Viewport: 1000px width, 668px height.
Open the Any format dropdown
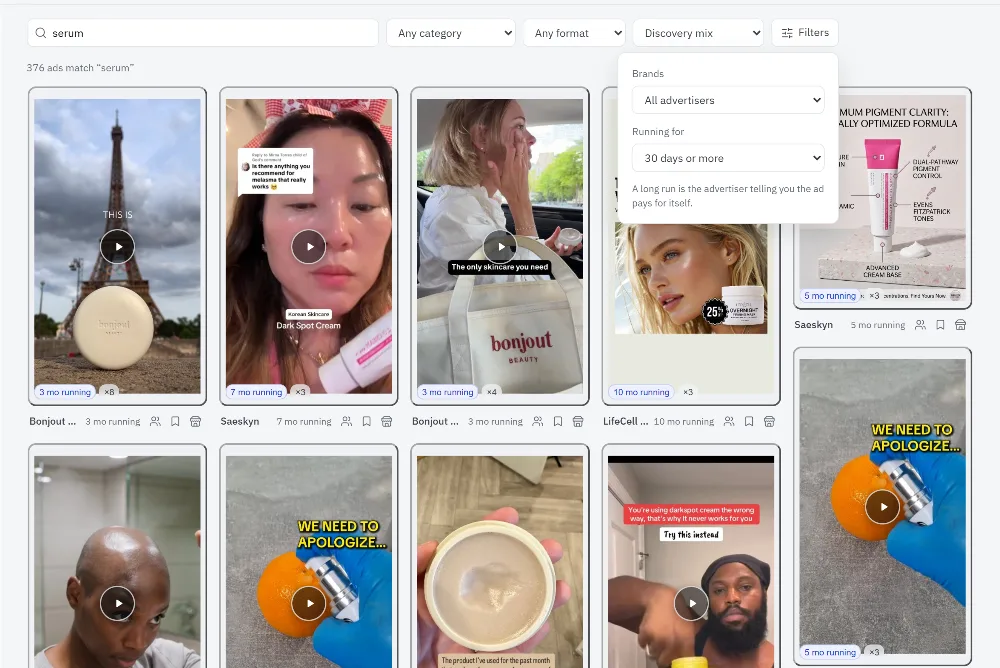(x=575, y=33)
